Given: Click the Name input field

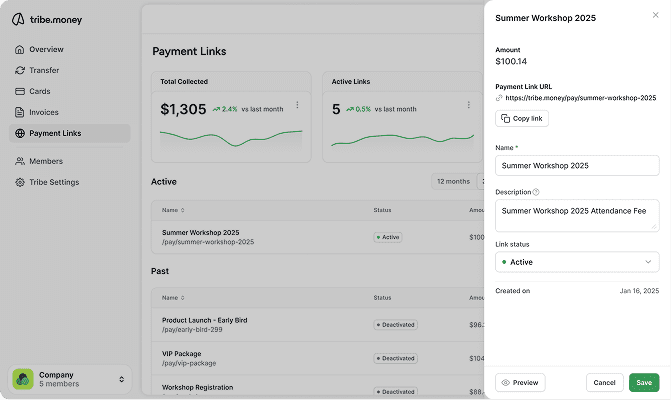Looking at the screenshot, I should tap(577, 165).
